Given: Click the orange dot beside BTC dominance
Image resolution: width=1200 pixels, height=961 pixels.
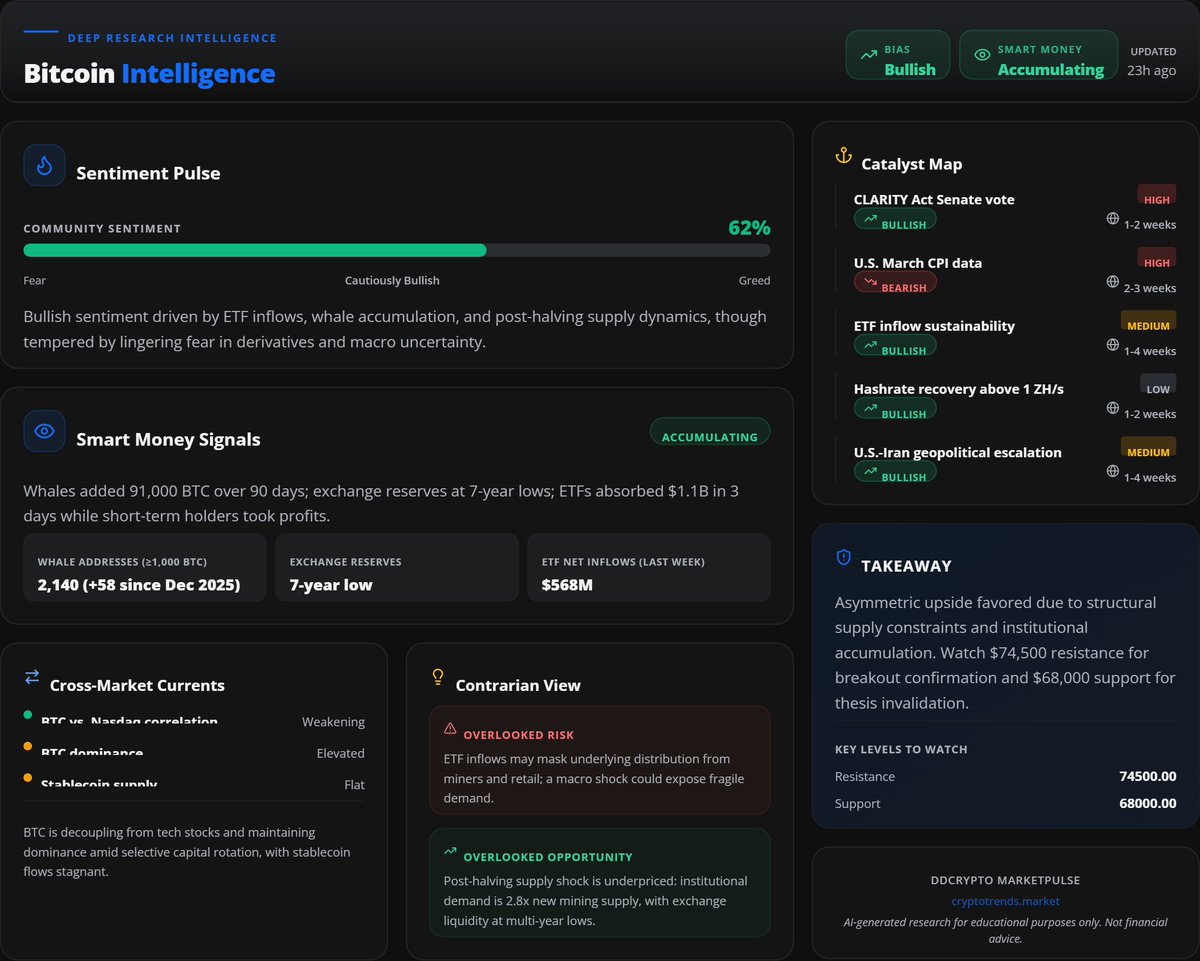Looking at the screenshot, I should point(28,747).
